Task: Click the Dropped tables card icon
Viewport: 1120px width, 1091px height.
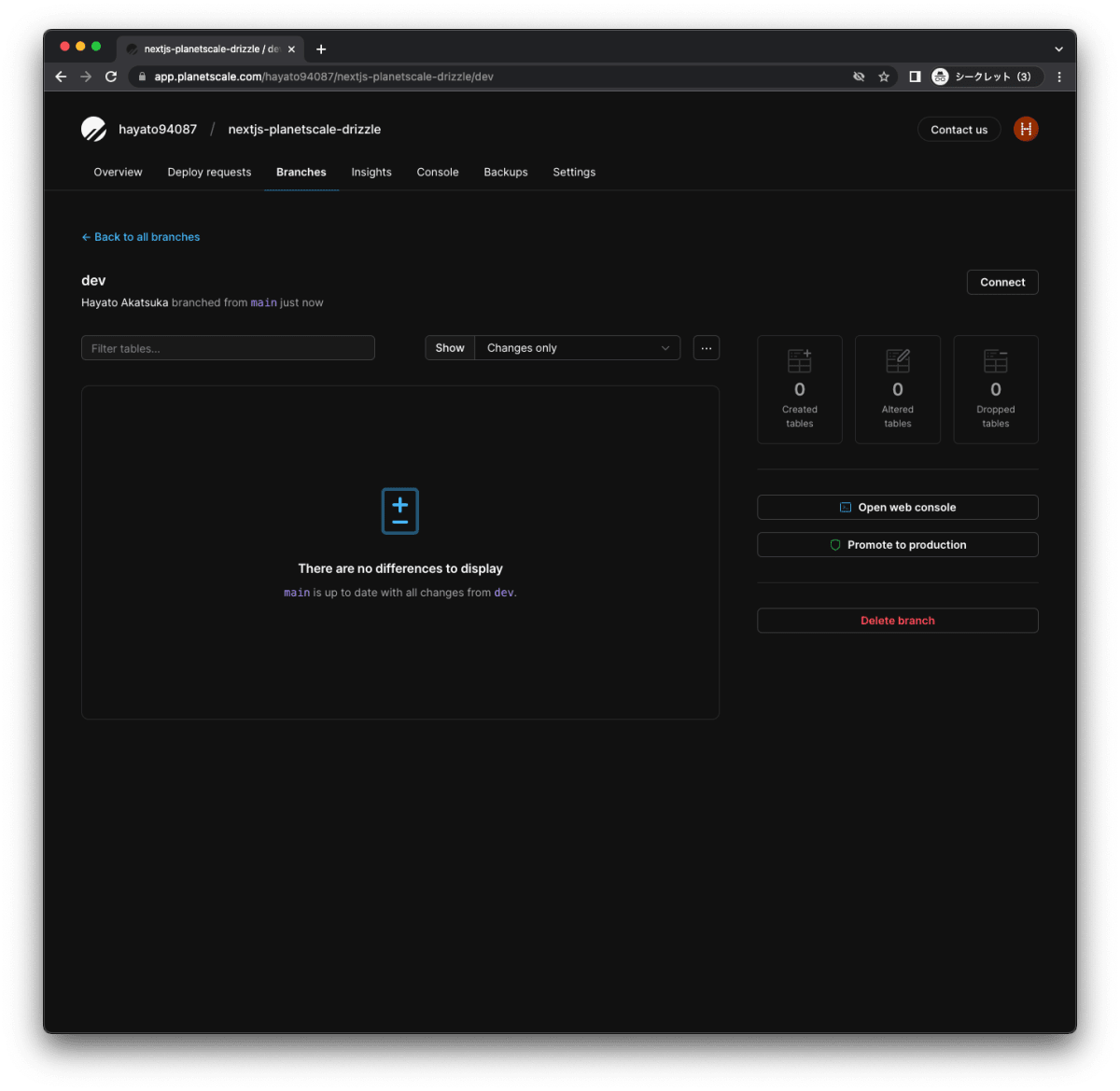Action: pos(996,360)
